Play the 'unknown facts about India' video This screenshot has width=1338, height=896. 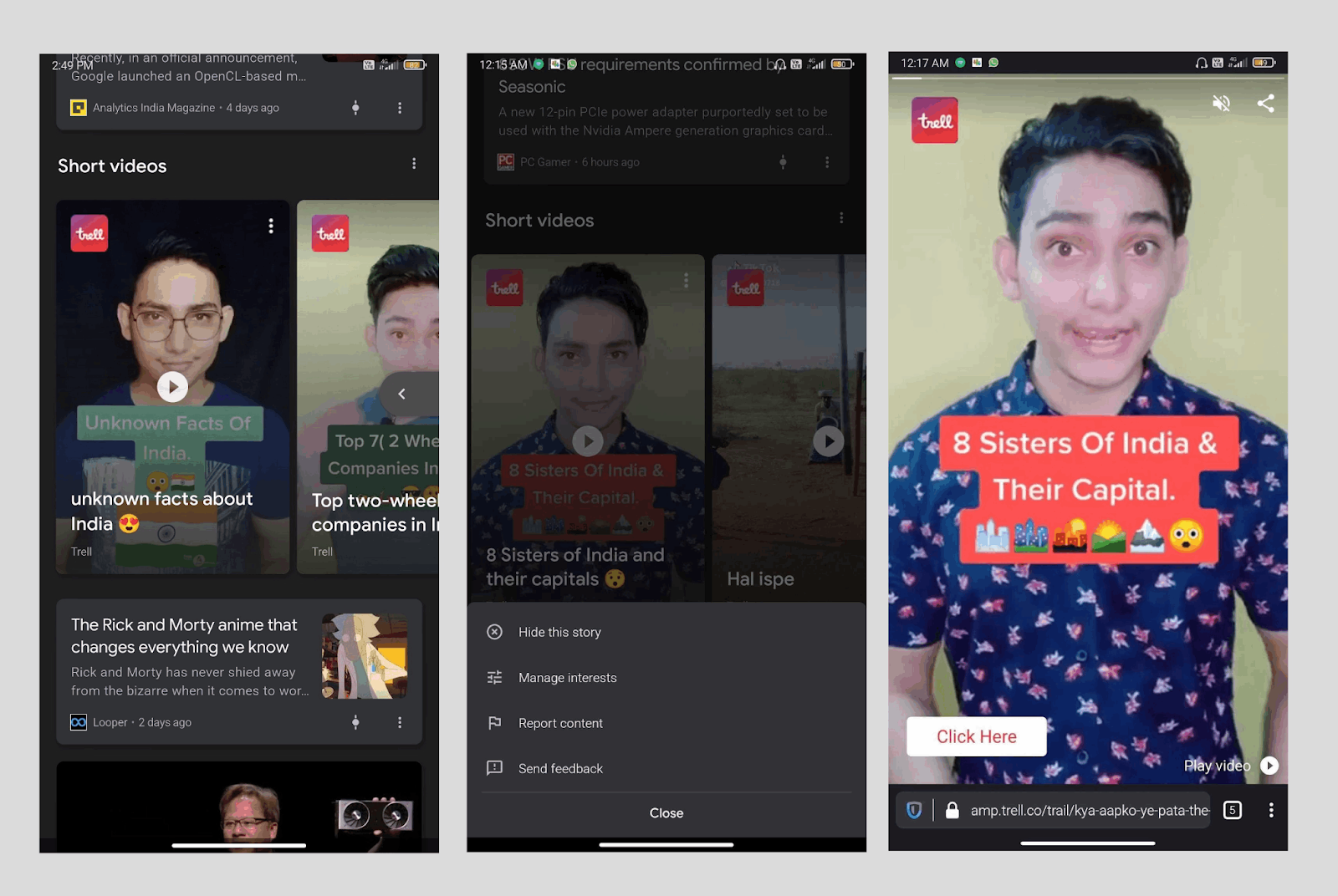172,387
